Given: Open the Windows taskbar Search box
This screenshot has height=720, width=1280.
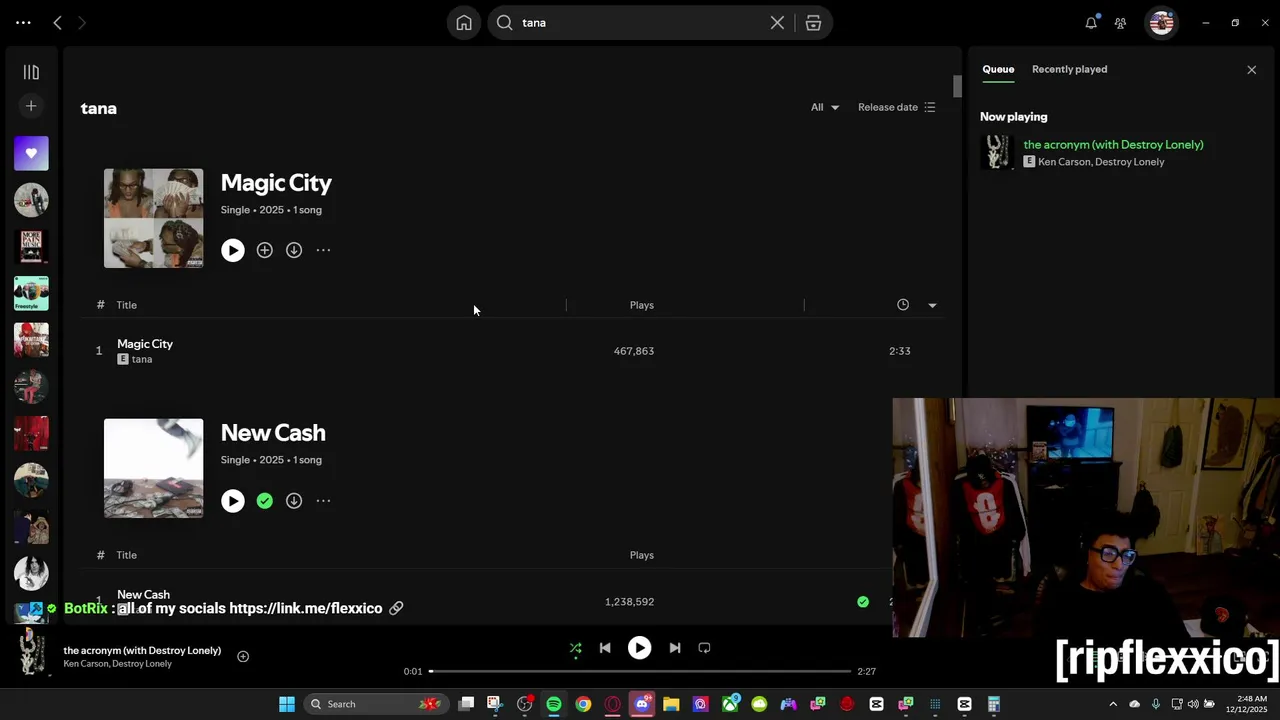Looking at the screenshot, I should [x=375, y=704].
